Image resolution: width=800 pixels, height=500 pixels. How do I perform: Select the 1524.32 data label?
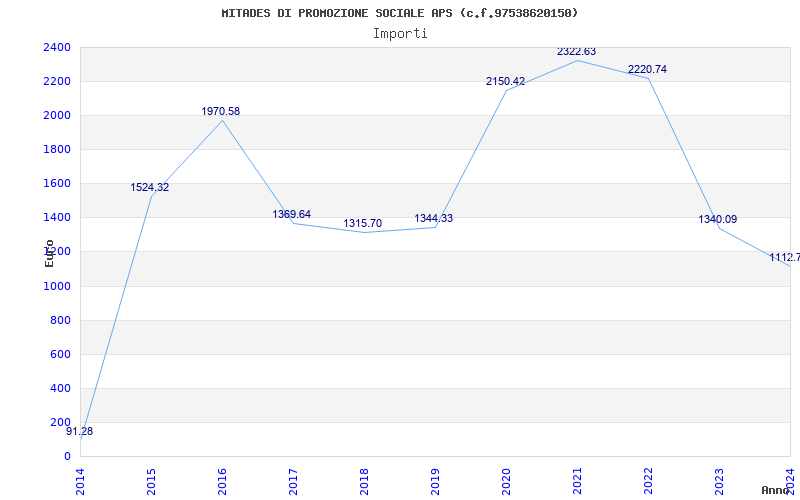[x=149, y=187]
